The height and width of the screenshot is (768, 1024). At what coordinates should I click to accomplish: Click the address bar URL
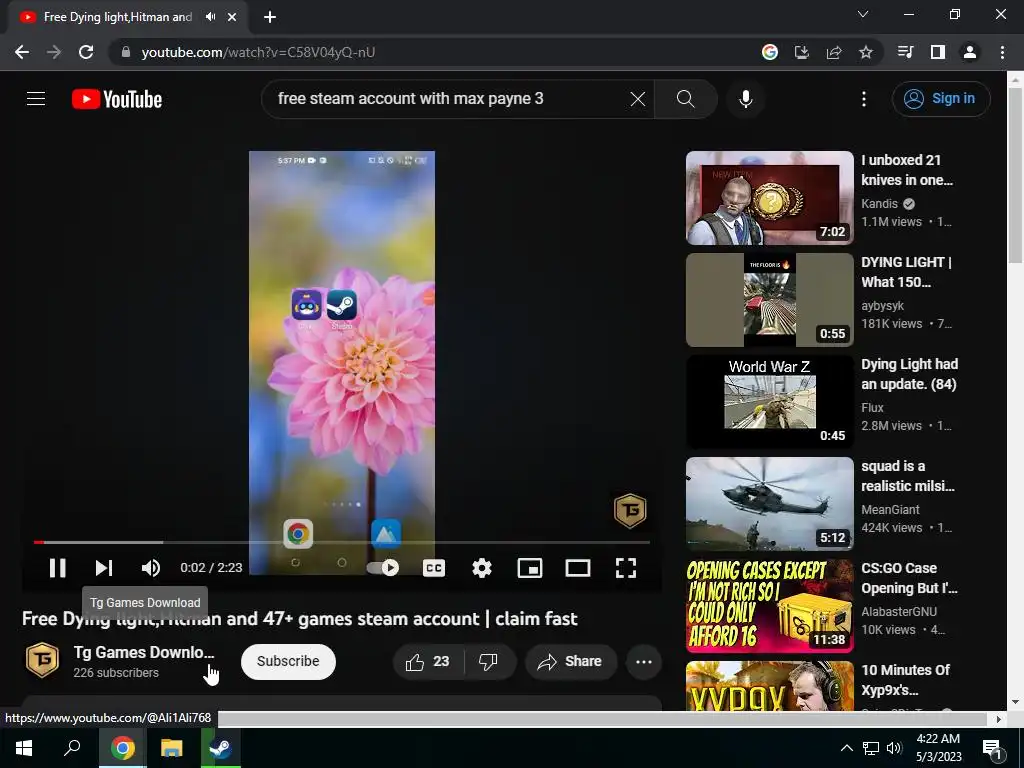click(x=258, y=52)
